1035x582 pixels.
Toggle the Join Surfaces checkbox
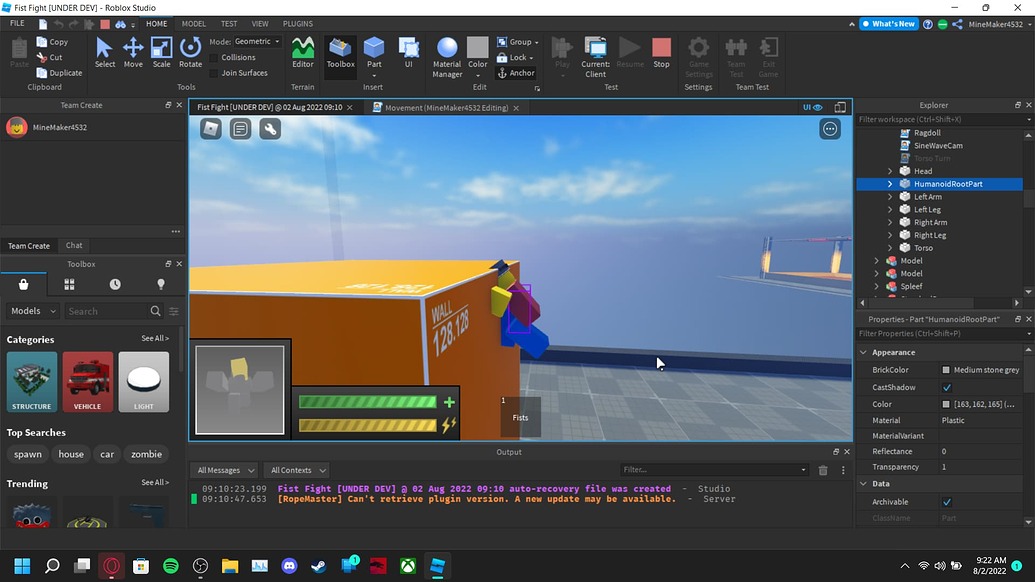click(x=215, y=73)
